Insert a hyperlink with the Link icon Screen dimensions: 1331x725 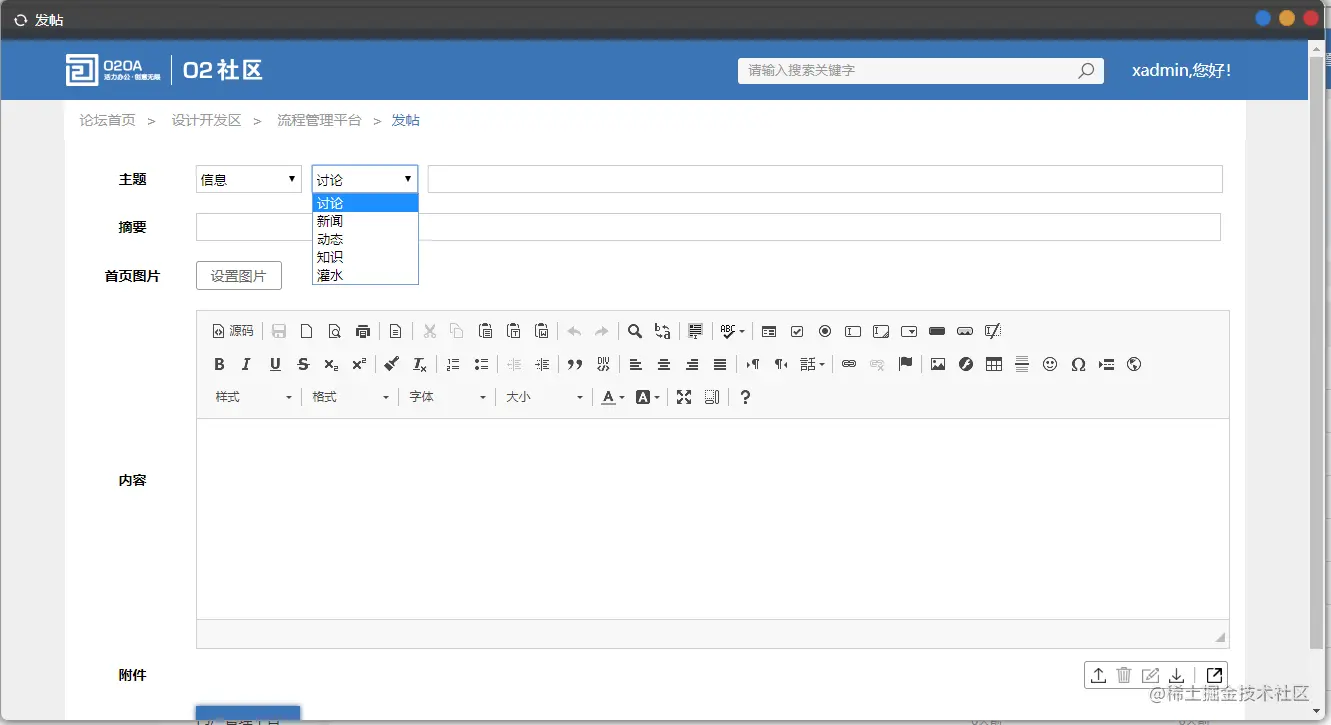click(849, 364)
